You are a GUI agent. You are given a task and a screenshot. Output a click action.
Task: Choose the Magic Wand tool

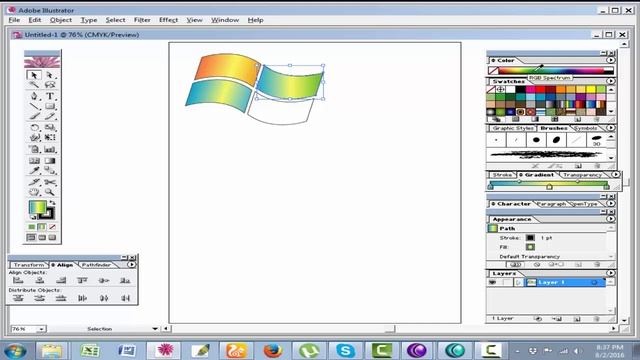pyautogui.click(x=34, y=85)
